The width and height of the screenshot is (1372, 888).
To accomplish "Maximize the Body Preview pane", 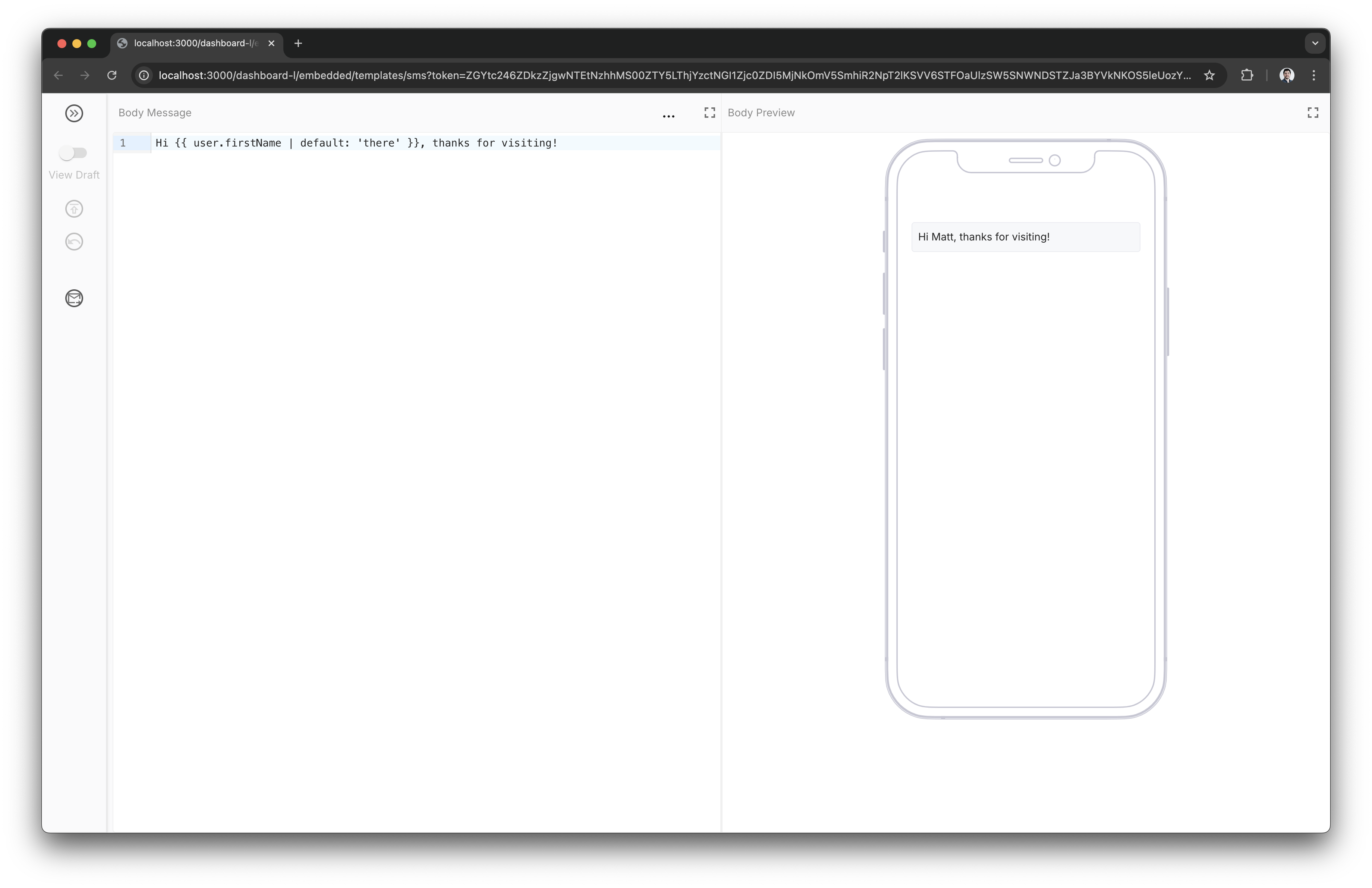I will [1313, 113].
